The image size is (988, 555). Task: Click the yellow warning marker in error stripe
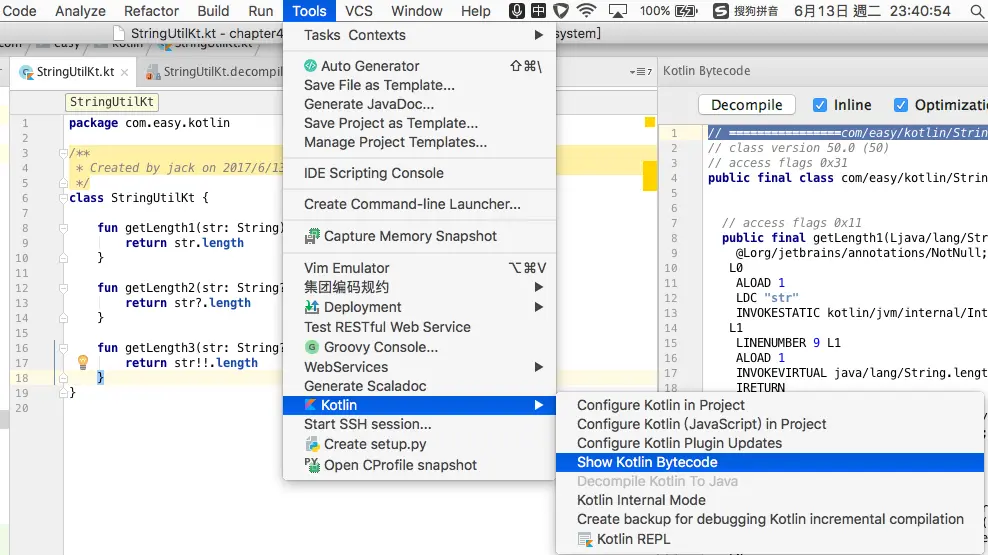(x=649, y=176)
